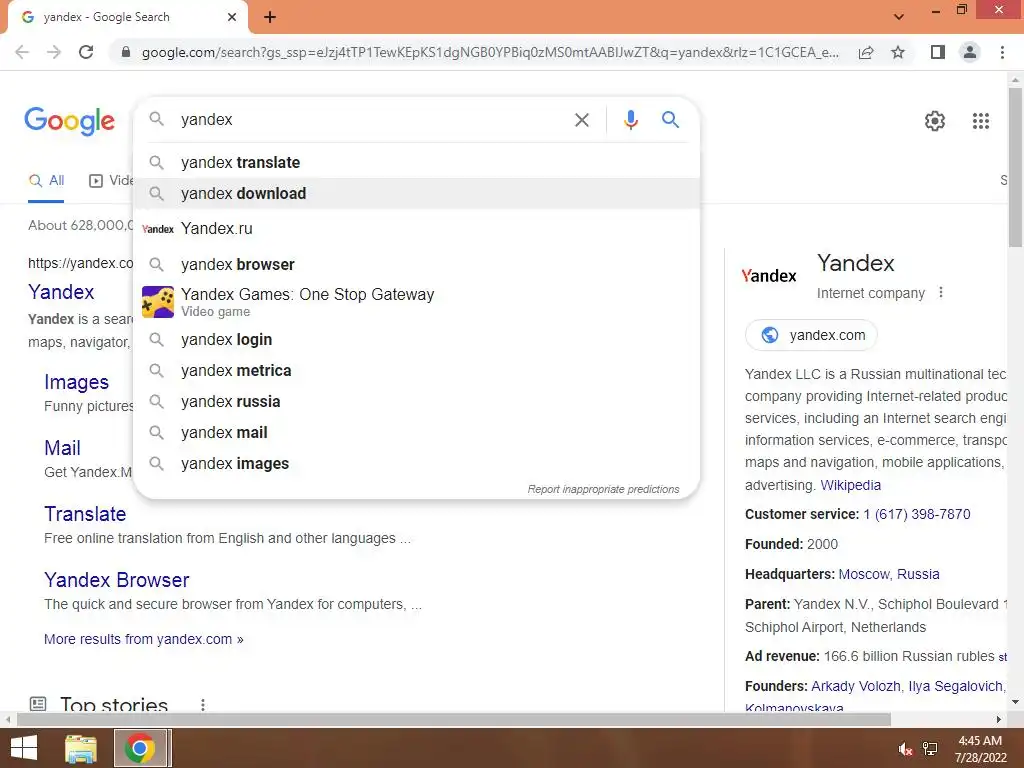Choose suggestion yandex login
Screen dimensions: 1024x768
(x=416, y=340)
